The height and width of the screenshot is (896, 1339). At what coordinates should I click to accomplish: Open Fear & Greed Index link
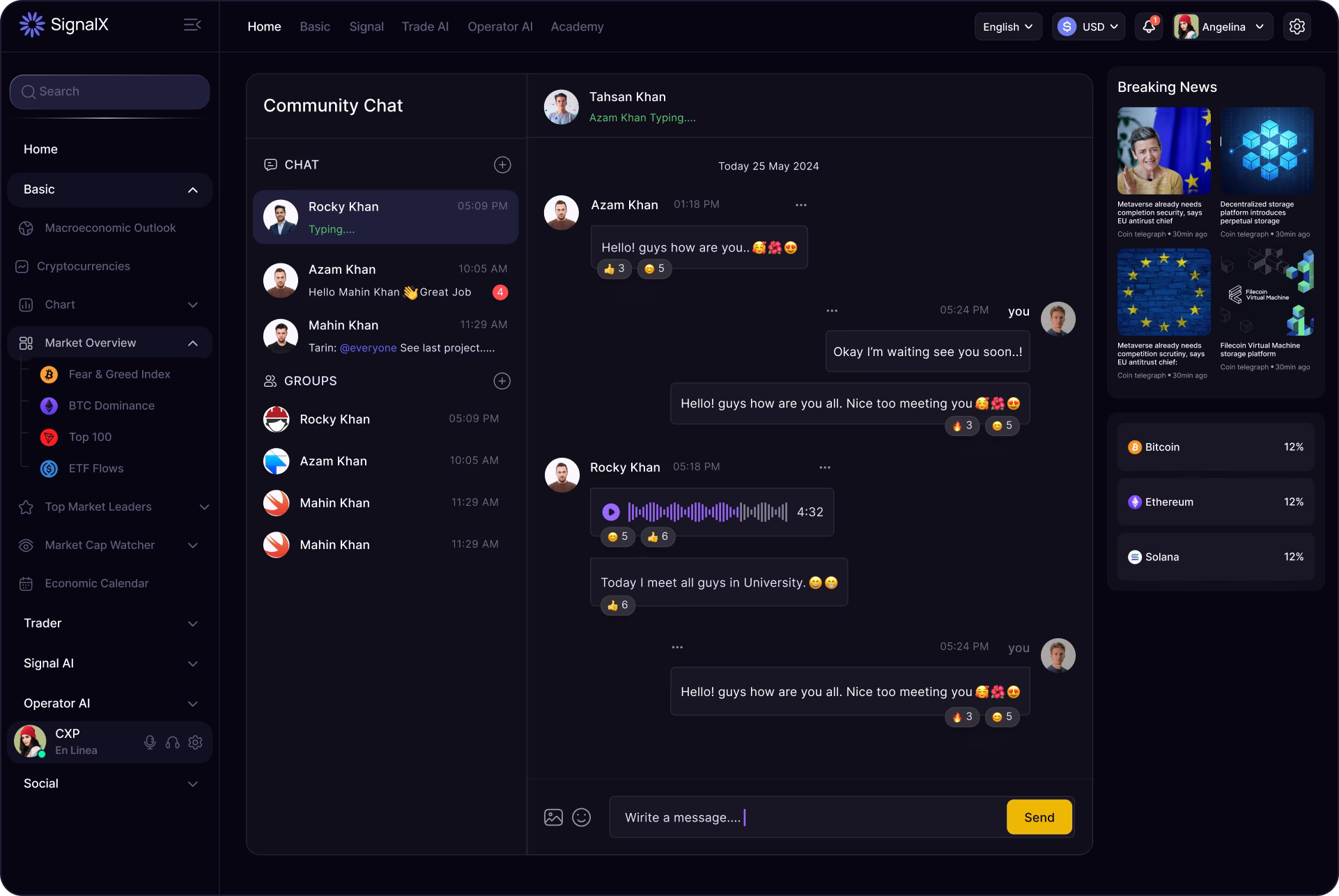[119, 374]
